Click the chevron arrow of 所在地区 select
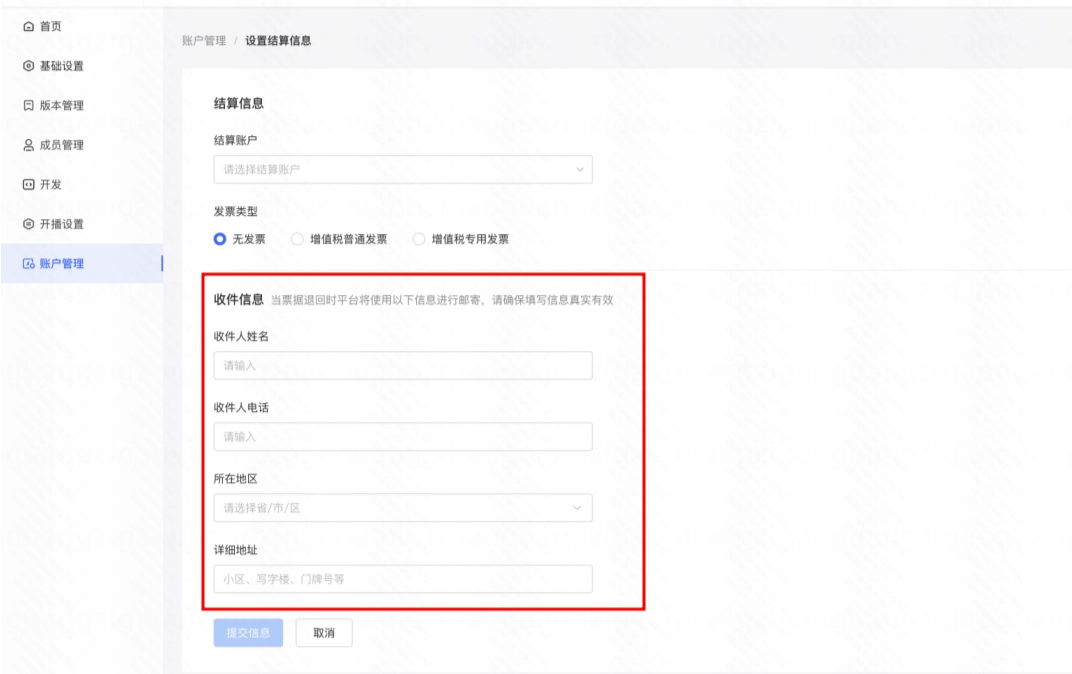1072x674 pixels. (x=577, y=508)
